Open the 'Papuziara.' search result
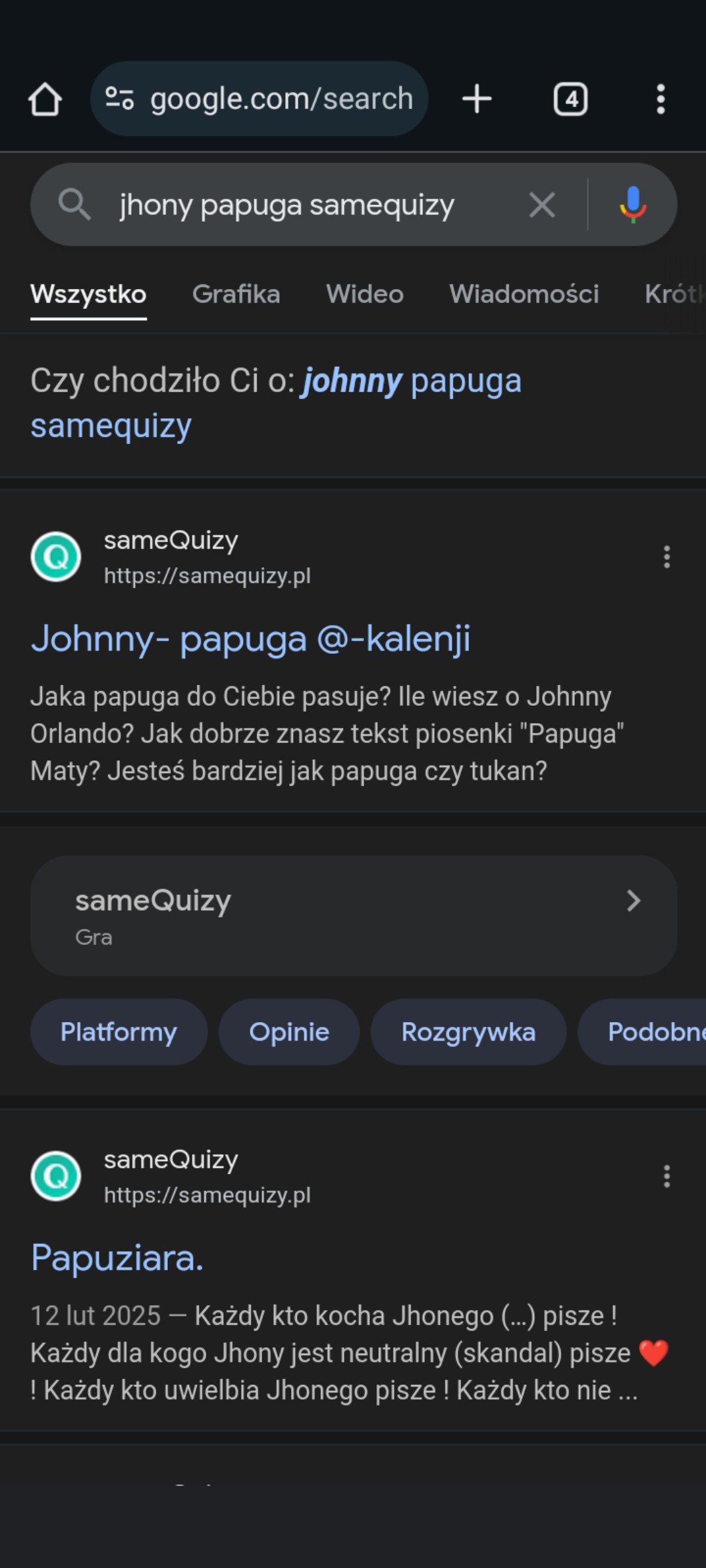This screenshot has height=1568, width=706. (x=117, y=1258)
